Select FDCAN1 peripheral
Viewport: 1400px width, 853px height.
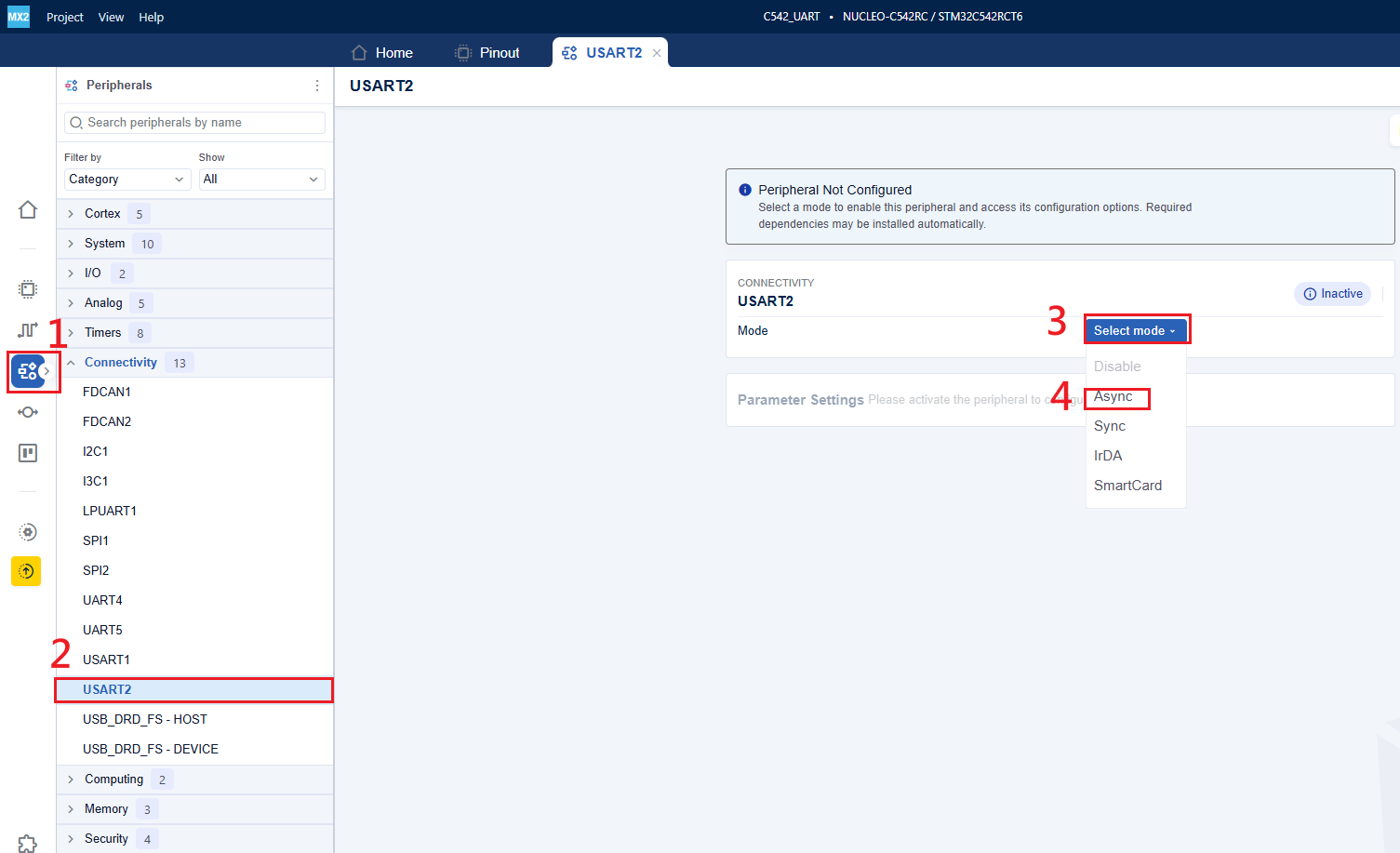coord(194,393)
